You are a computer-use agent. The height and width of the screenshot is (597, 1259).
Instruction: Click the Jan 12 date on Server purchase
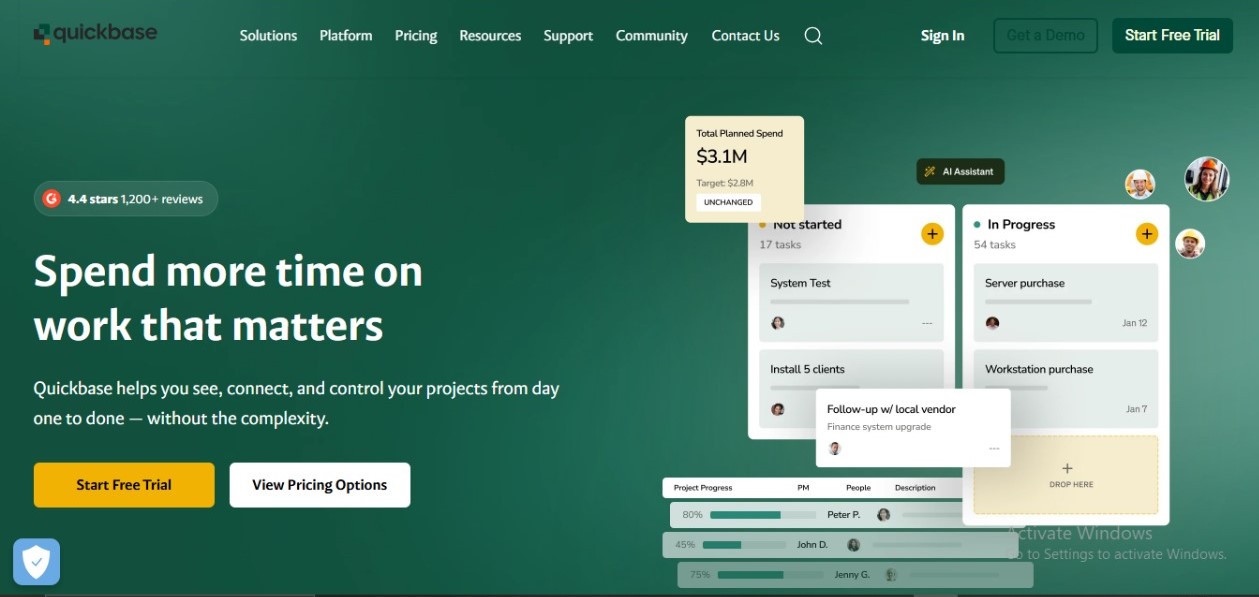[x=1135, y=323]
